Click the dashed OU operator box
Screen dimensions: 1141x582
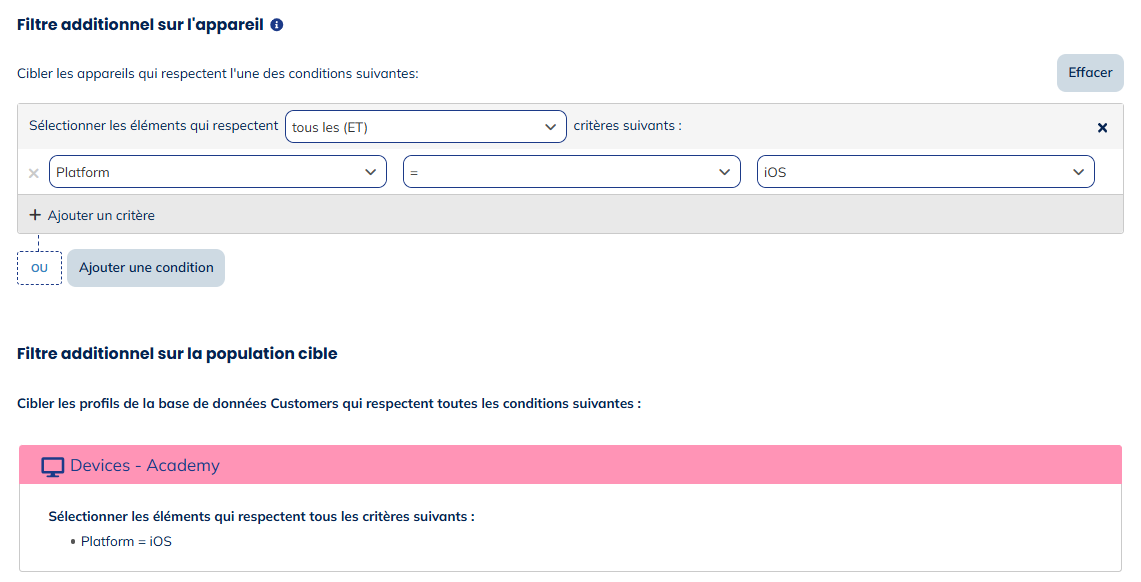[40, 268]
